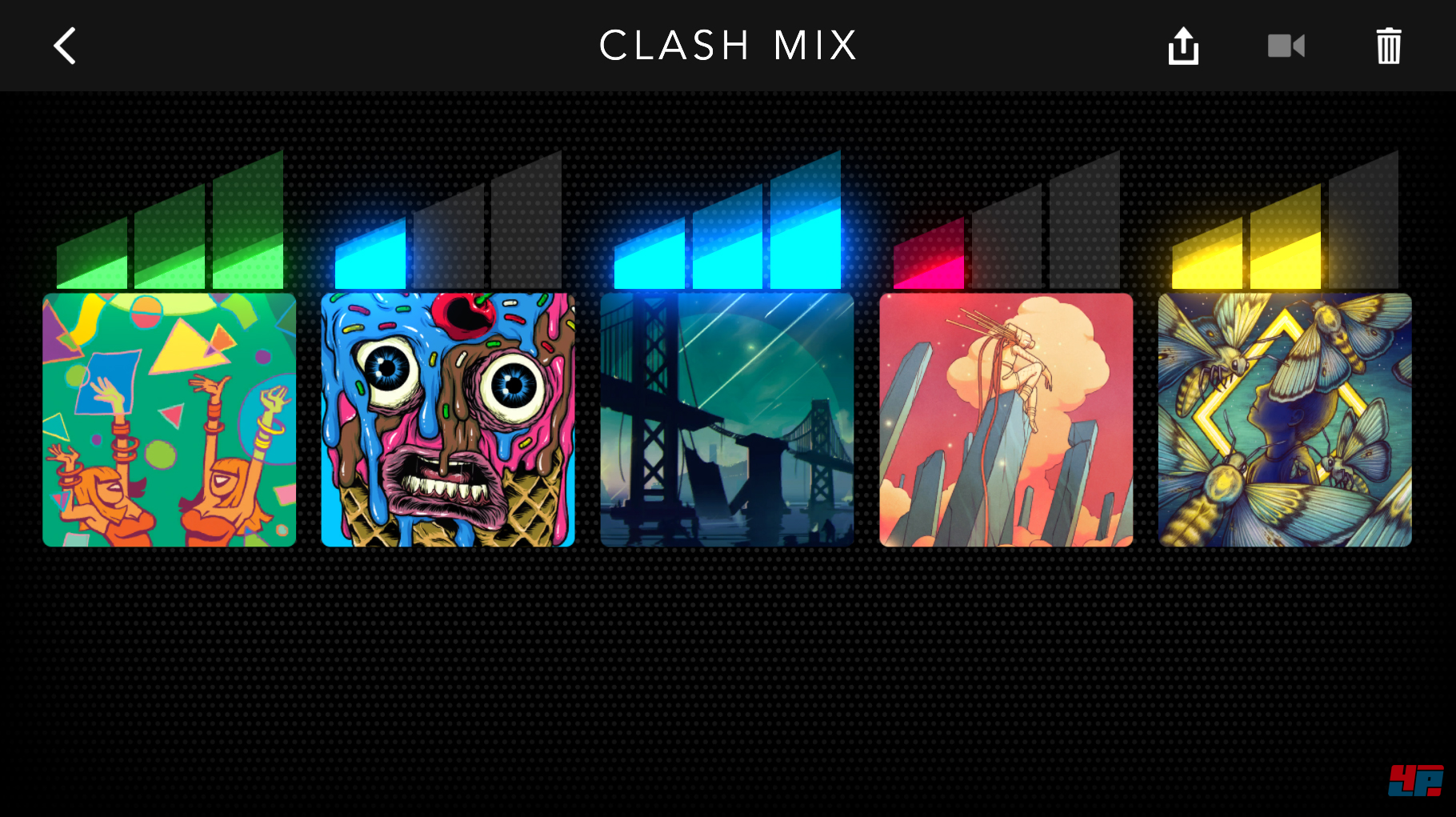Open the green dancing figures album tile
Viewport: 1456px width, 817px height.
point(169,419)
